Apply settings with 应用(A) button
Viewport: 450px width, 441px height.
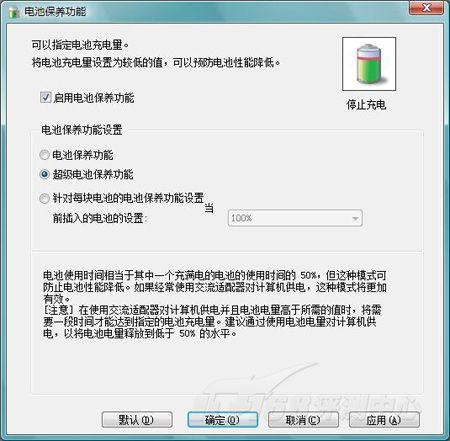tap(384, 420)
